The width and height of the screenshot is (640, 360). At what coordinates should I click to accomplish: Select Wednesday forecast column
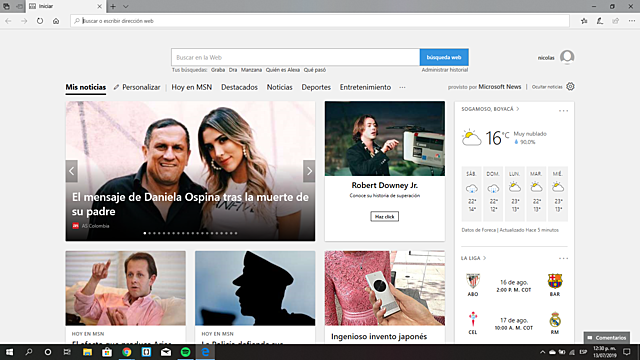[x=558, y=193]
